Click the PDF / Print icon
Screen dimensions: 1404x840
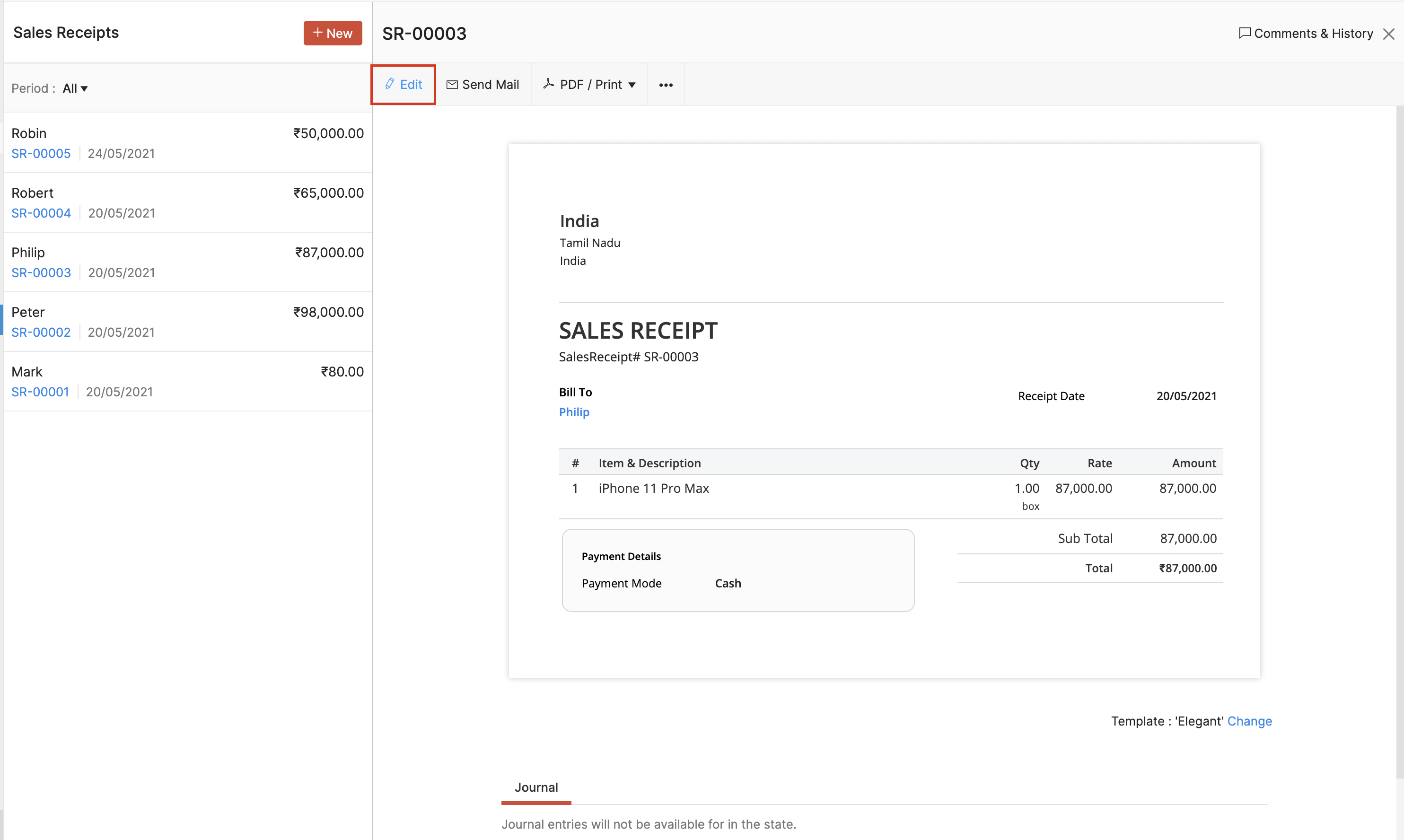pyautogui.click(x=548, y=84)
